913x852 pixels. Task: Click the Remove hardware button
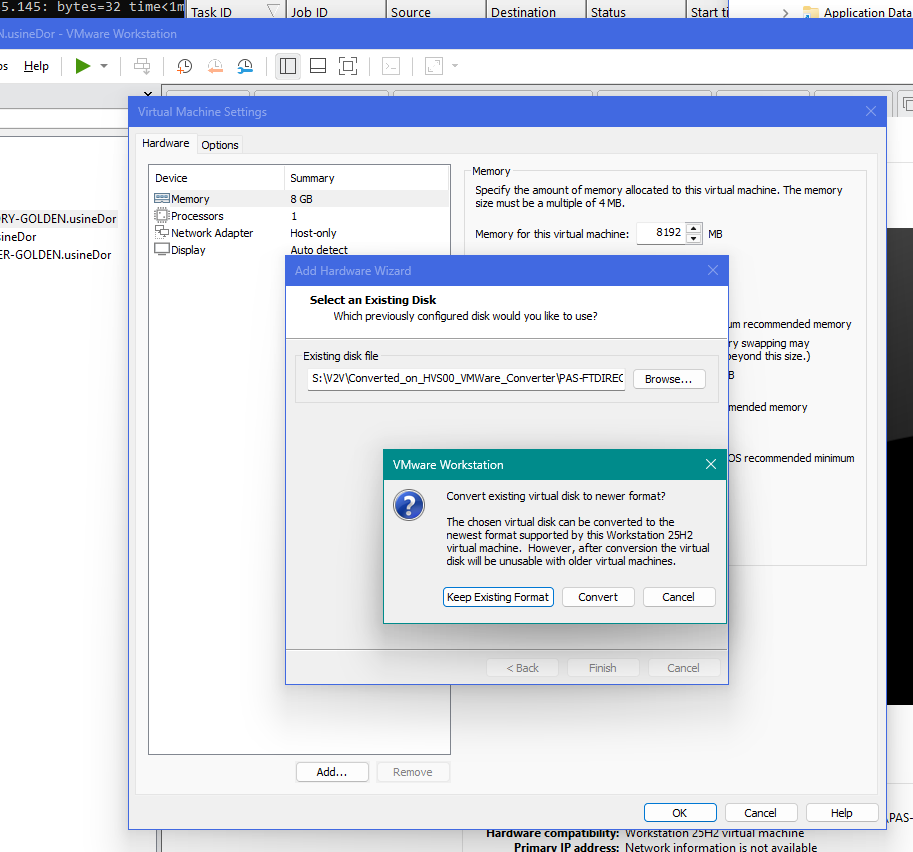click(413, 772)
